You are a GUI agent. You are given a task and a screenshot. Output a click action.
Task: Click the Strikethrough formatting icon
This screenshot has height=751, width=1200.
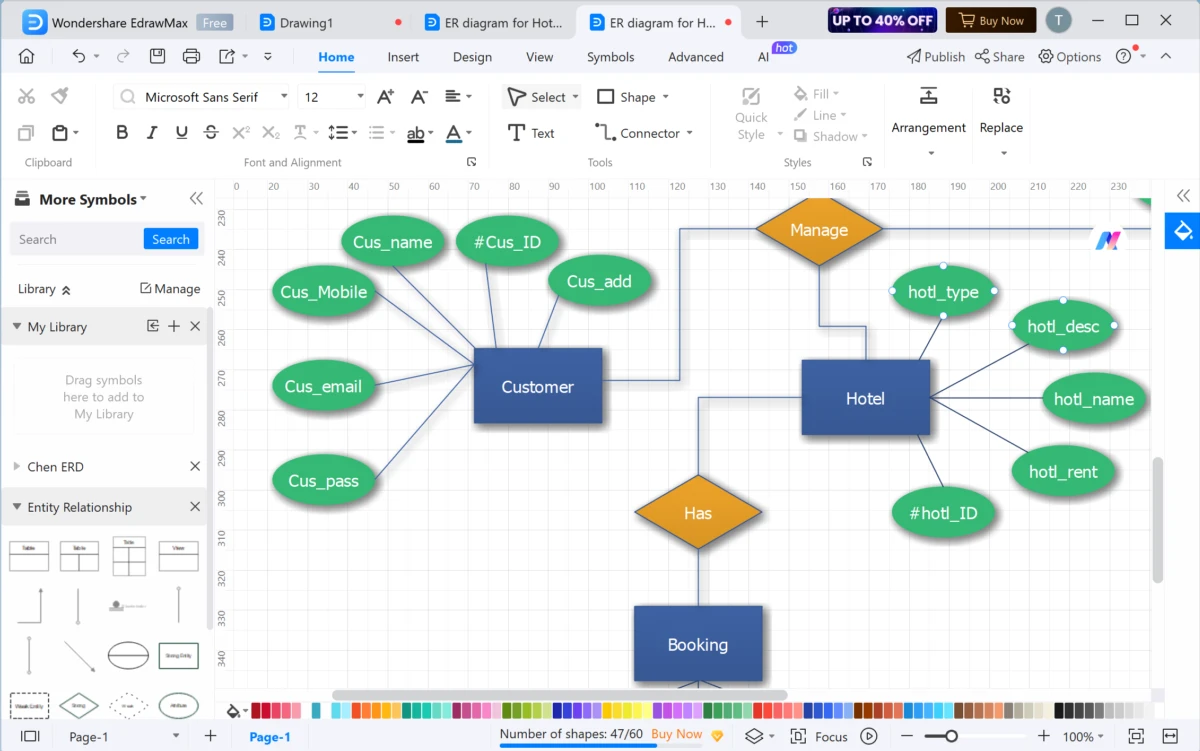click(211, 132)
